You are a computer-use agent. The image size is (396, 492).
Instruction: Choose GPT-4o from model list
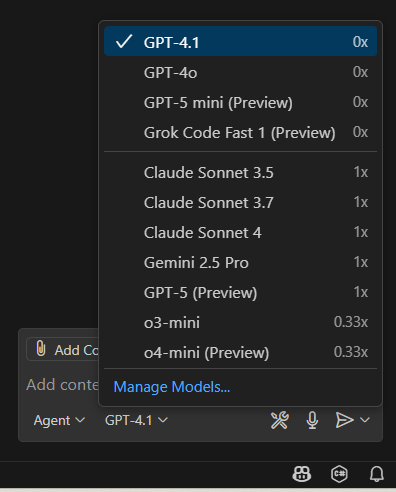[x=240, y=72]
